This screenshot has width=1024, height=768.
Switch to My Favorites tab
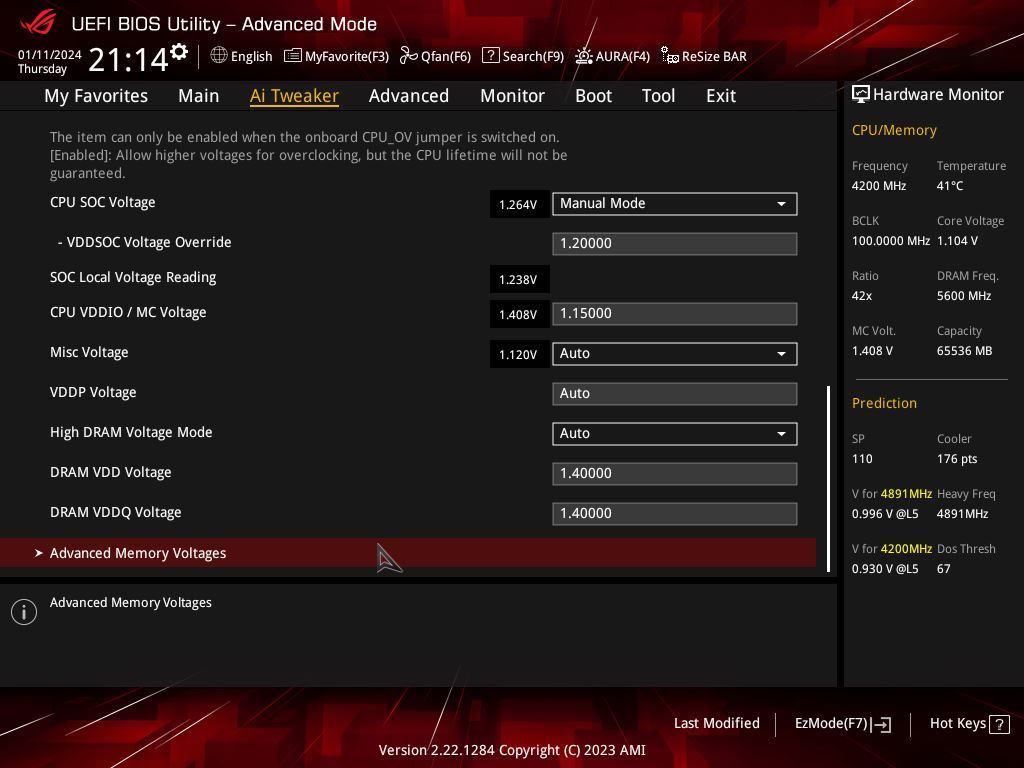(96, 96)
